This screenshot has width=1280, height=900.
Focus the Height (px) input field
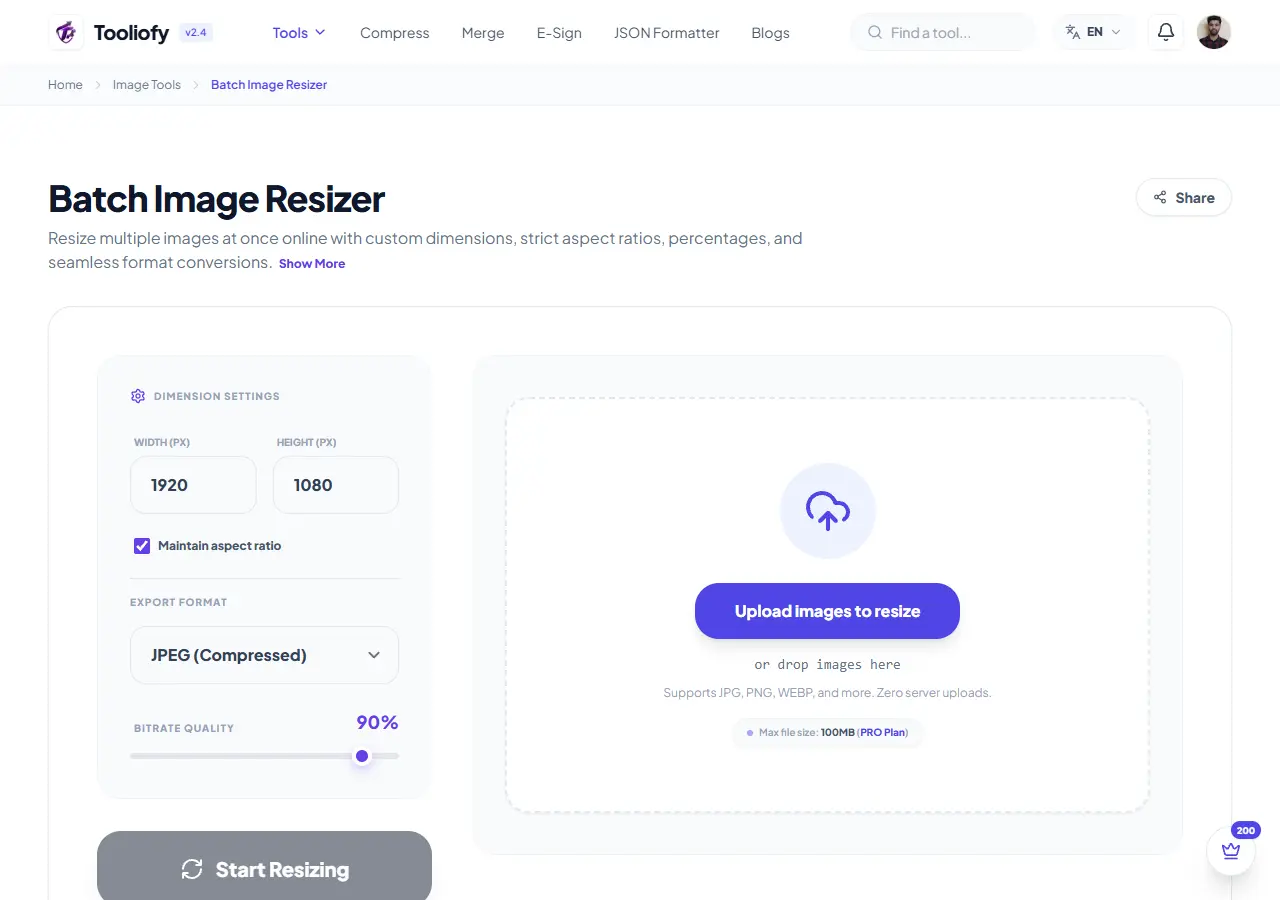[x=336, y=485]
